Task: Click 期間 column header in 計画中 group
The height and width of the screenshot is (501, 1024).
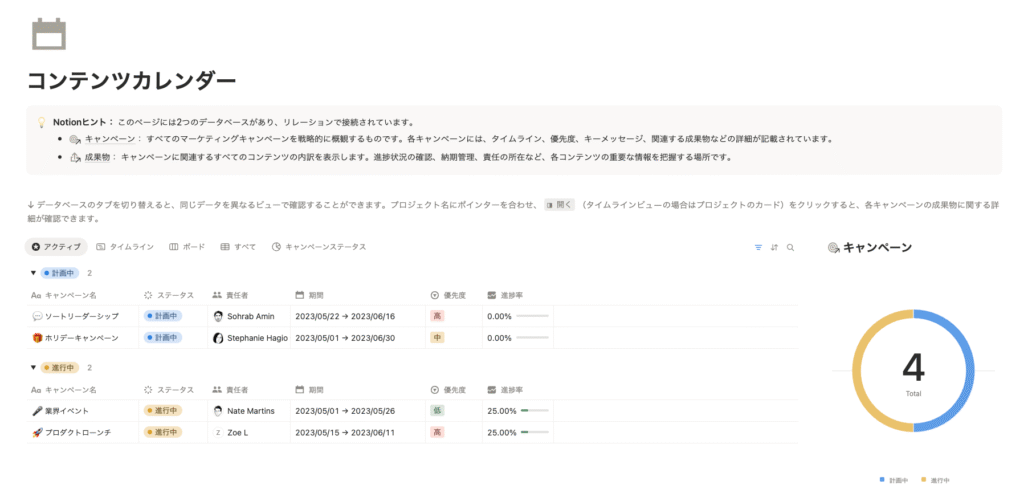Action: tap(310, 295)
